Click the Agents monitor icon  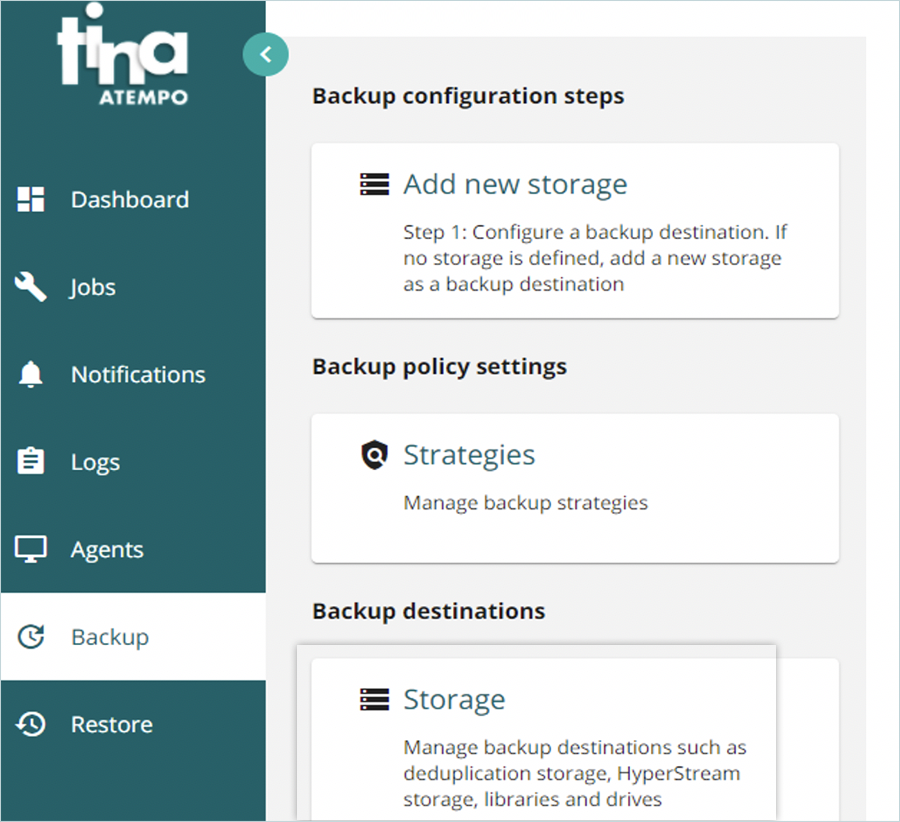pos(32,549)
